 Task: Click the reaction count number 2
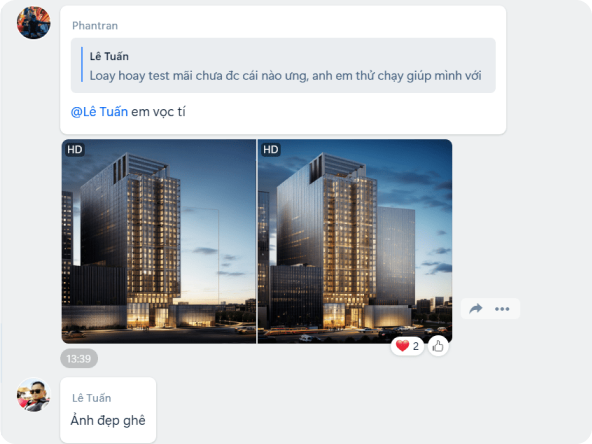[416, 346]
